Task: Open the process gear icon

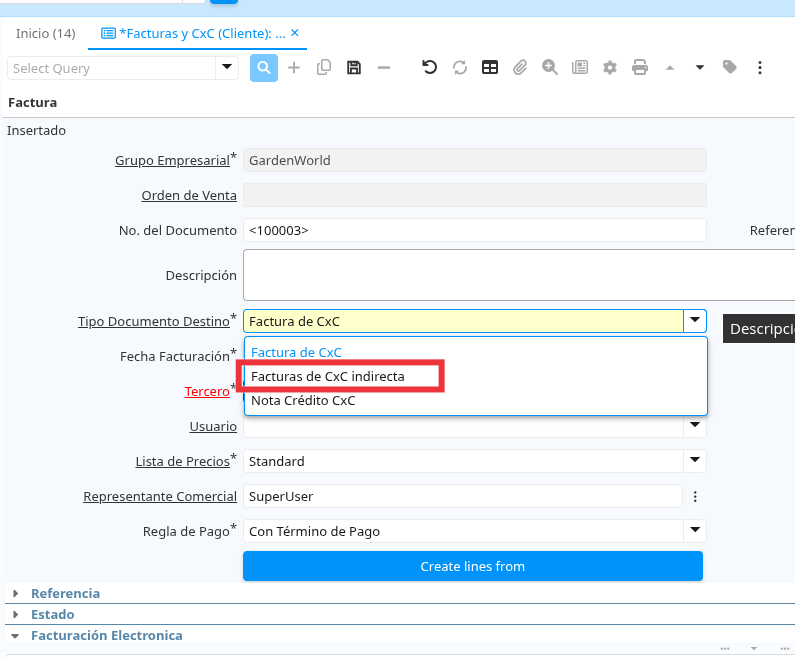Action: pos(609,67)
